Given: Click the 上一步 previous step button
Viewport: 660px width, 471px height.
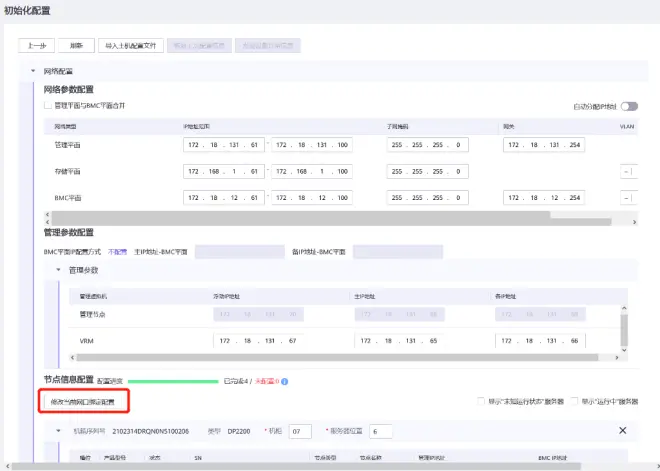Looking at the screenshot, I should coord(37,45).
